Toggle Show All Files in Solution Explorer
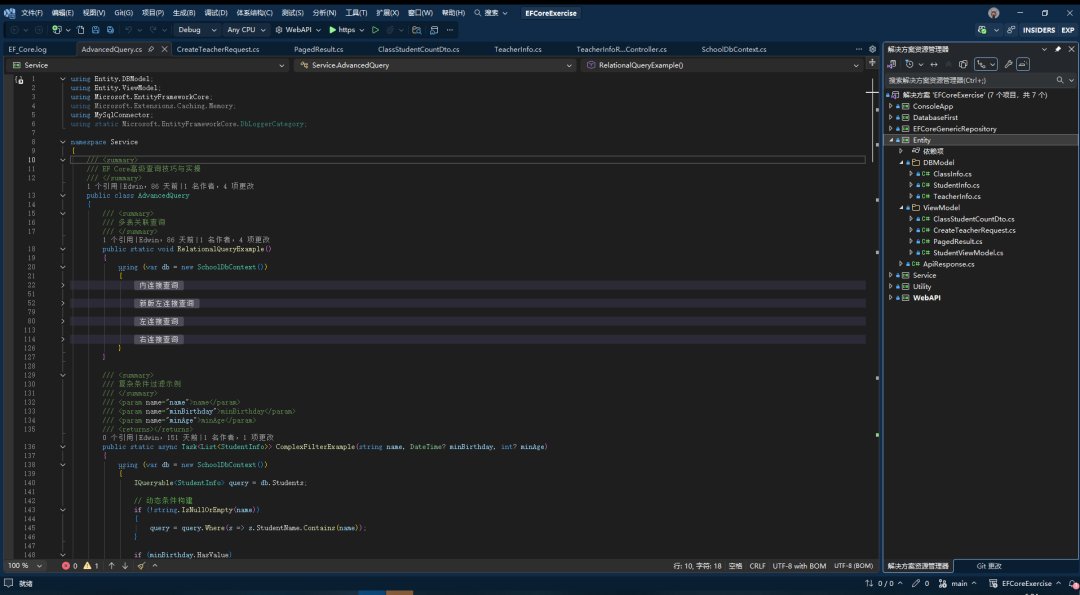Image resolution: width=1080 pixels, height=595 pixels. point(963,63)
